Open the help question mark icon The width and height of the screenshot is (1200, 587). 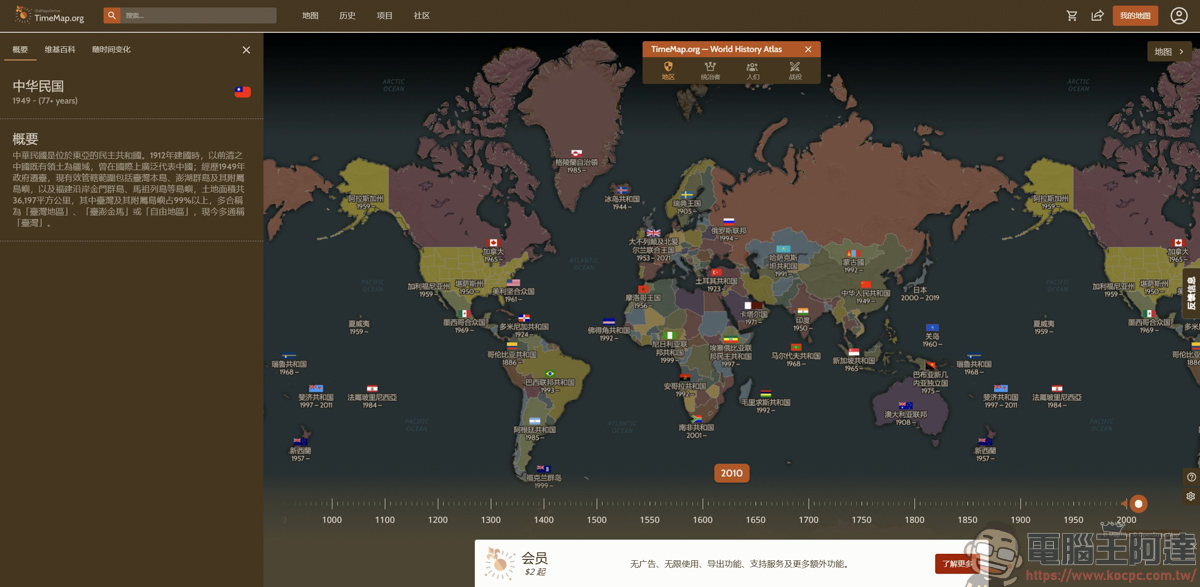(x=1191, y=477)
